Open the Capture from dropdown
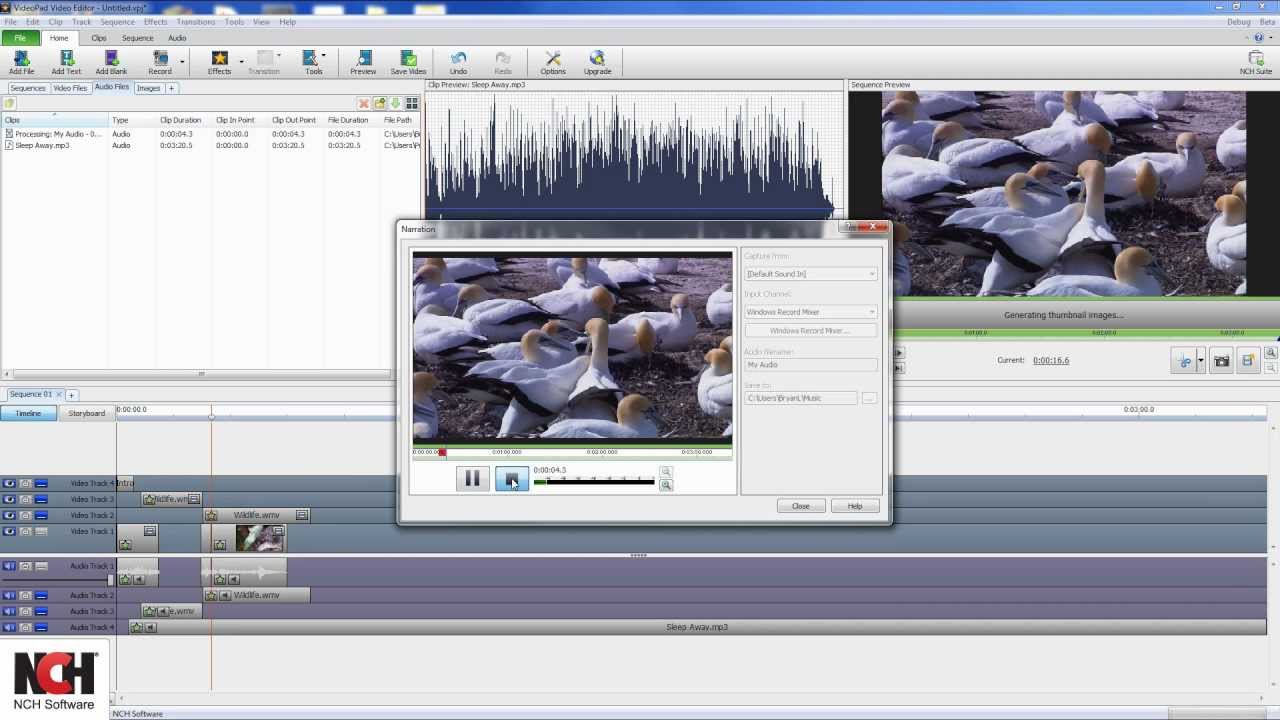 click(x=811, y=274)
